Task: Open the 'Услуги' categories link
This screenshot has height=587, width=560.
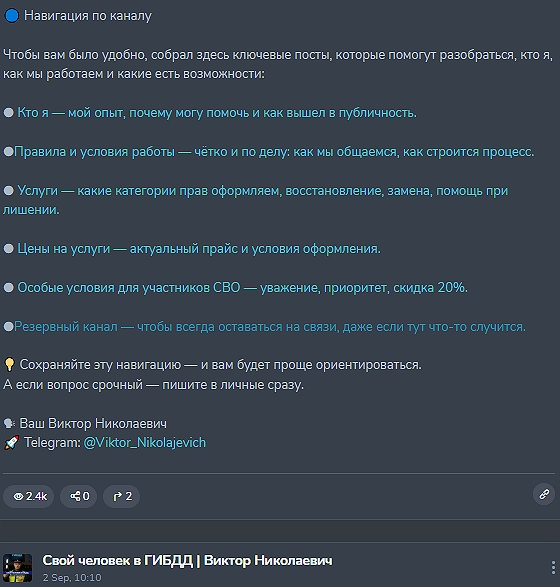Action: pos(256,200)
